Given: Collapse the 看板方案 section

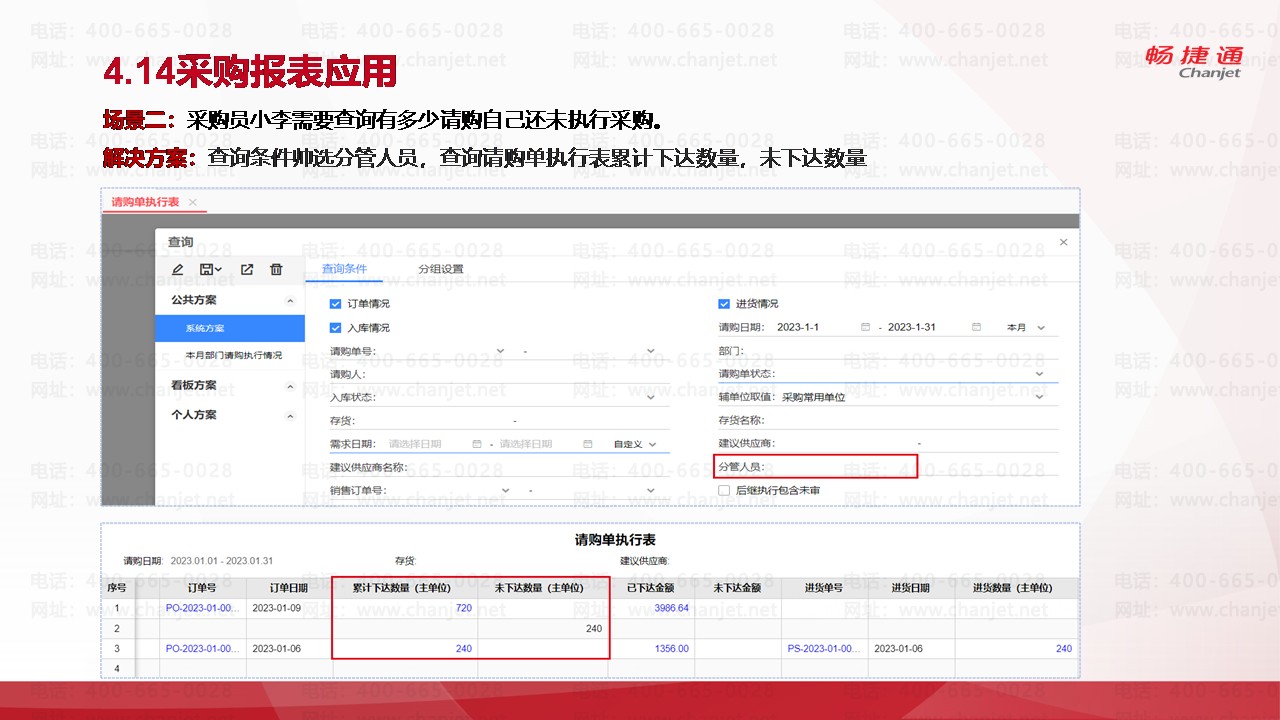Looking at the screenshot, I should point(290,386).
